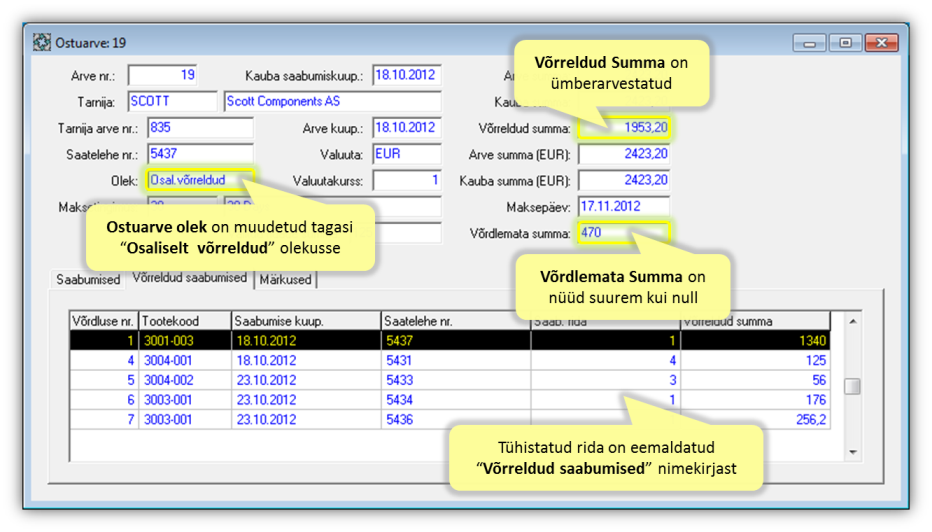The image size is (932, 532).
Task: Click table vertical scrollbar thumb
Action: pos(852,386)
